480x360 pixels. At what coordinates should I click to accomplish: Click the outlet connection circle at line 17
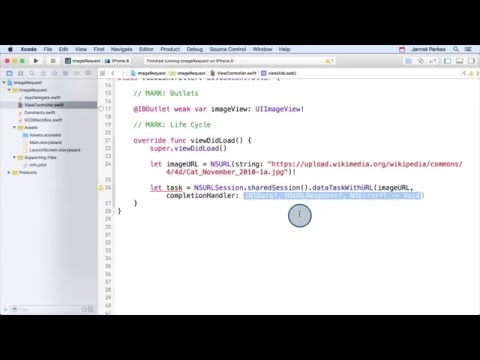tap(101, 109)
